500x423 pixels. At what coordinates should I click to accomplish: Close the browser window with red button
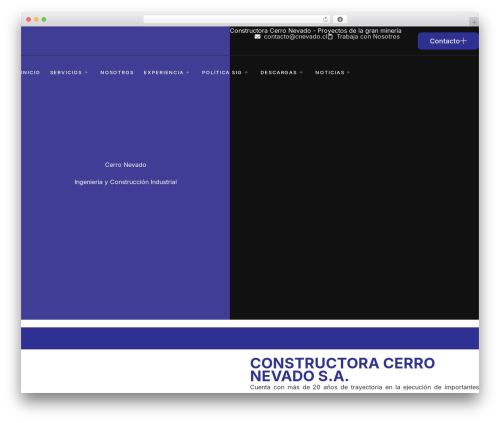pyautogui.click(x=29, y=19)
